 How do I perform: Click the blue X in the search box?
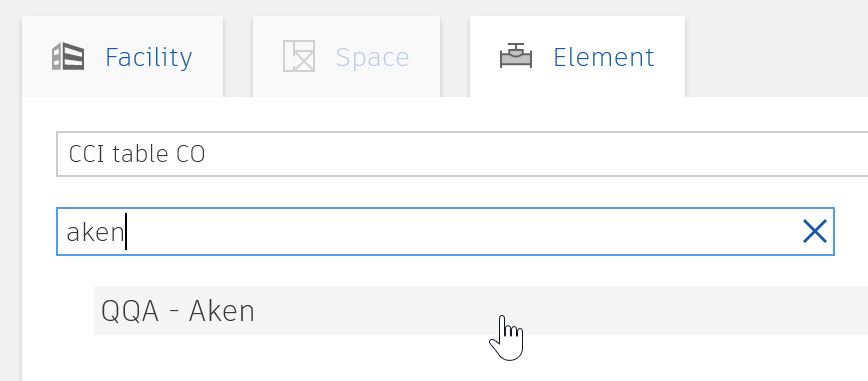pos(814,231)
